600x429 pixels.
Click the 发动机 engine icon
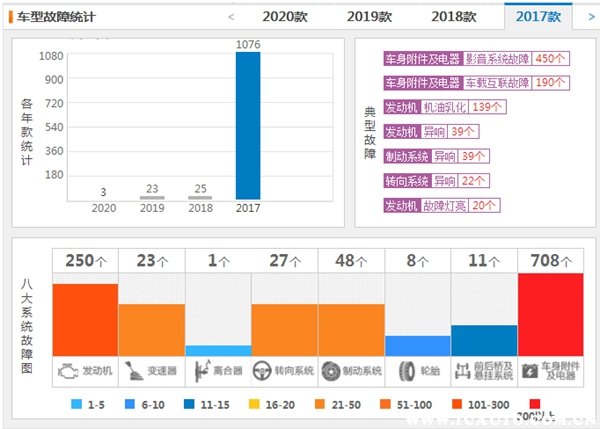[x=67, y=370]
